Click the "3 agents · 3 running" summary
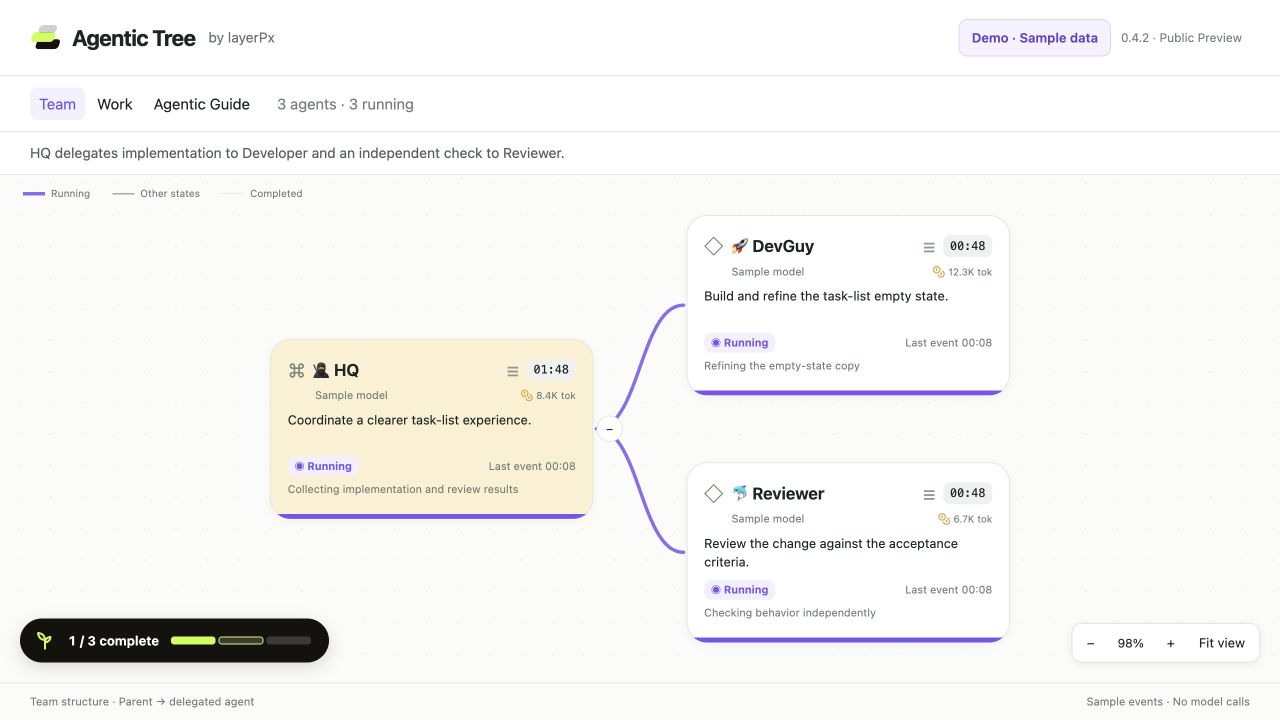 tap(345, 104)
